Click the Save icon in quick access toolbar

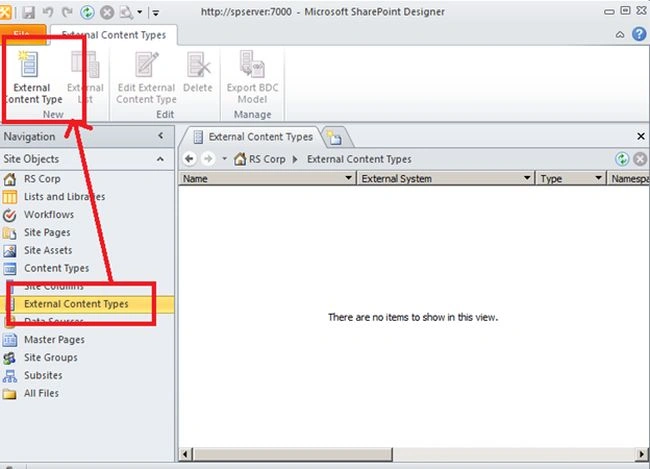[x=28, y=12]
